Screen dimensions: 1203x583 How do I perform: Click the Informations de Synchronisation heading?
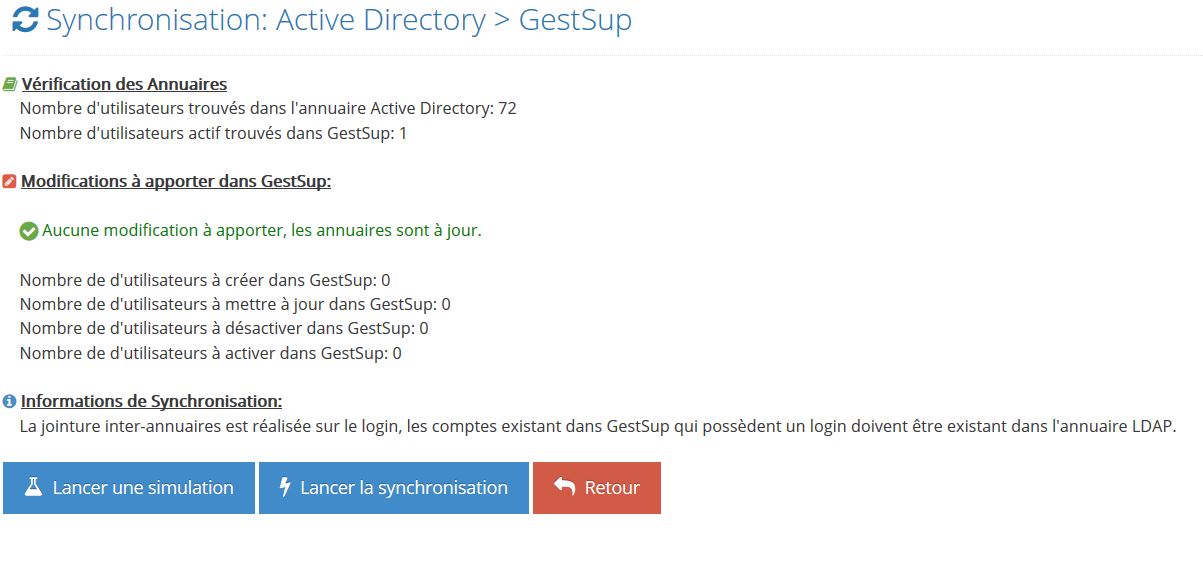pos(152,401)
